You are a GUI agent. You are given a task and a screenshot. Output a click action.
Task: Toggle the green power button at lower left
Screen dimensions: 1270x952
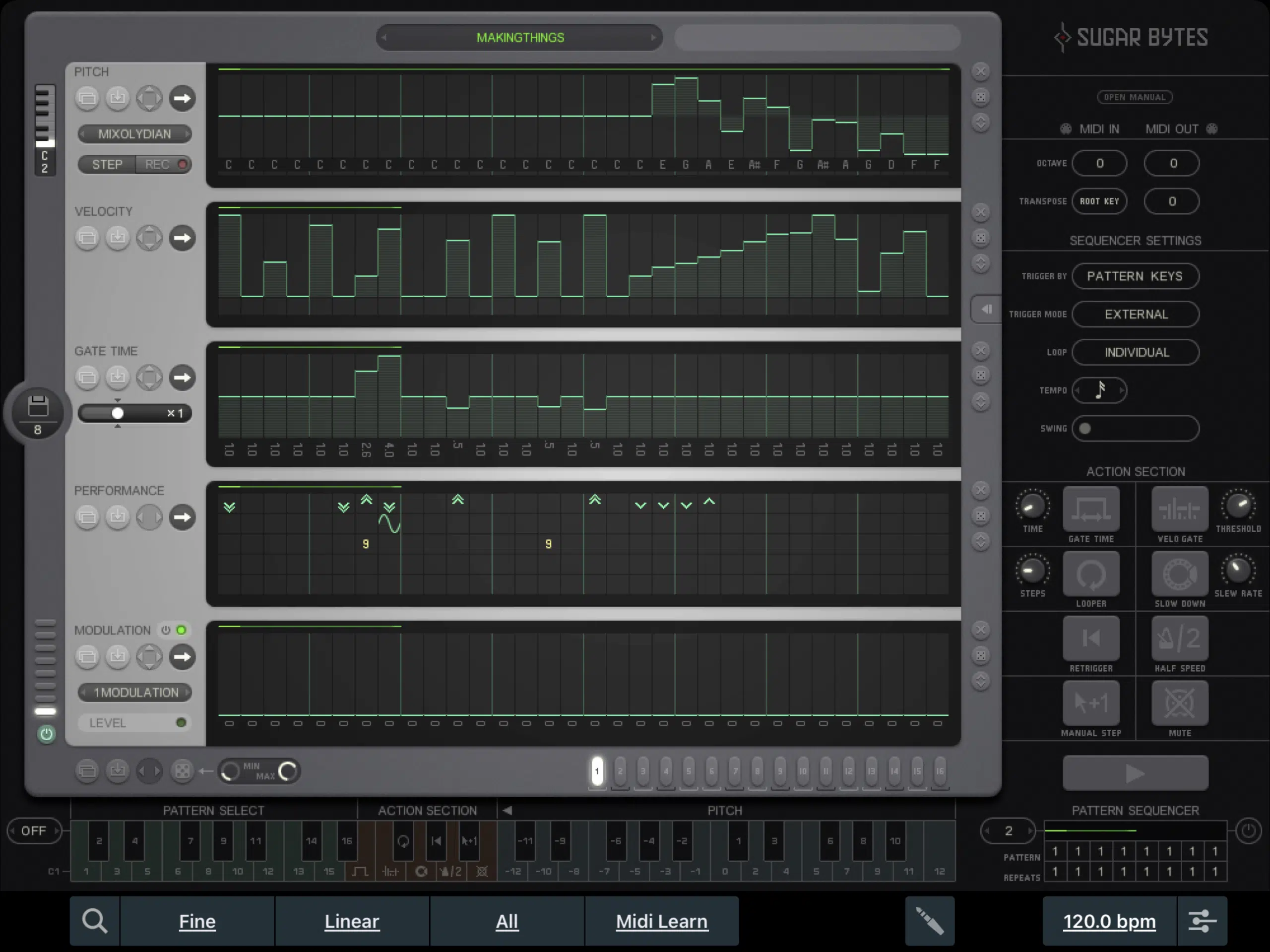[x=47, y=734]
